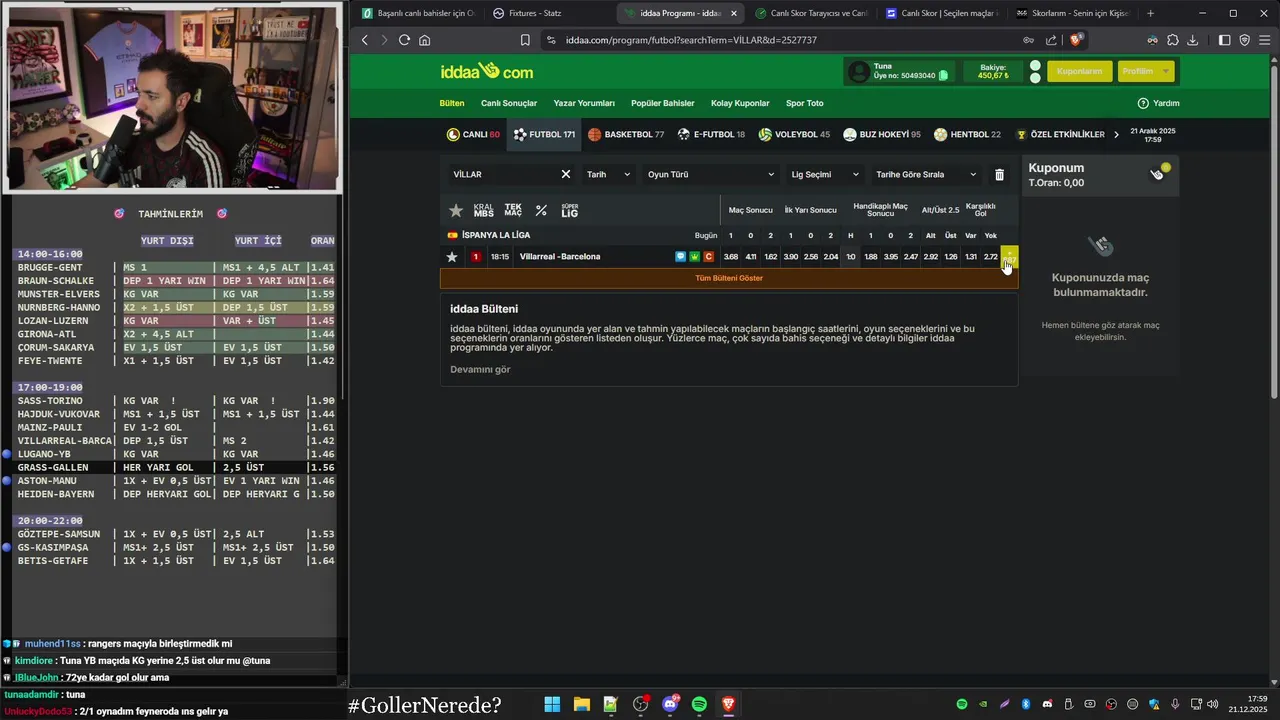Select the Hentbol 22 tab
The width and height of the screenshot is (1280, 720).
967,134
